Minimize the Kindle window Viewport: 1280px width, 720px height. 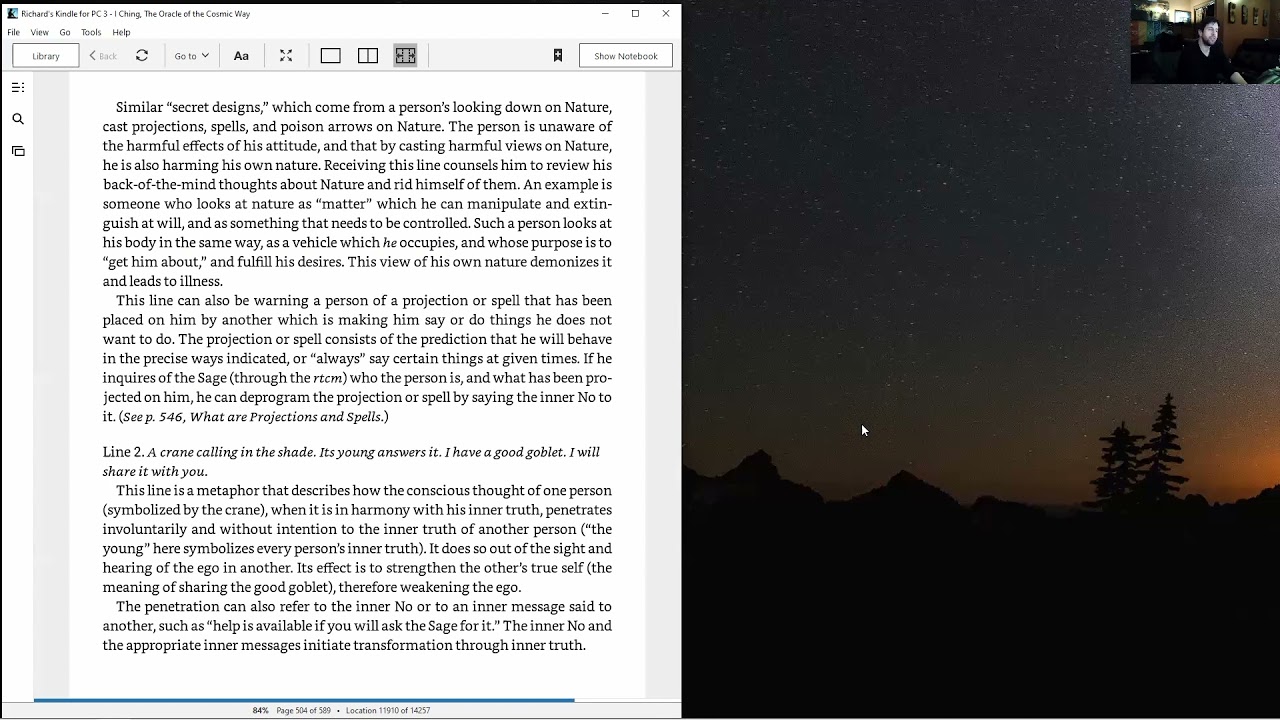(605, 14)
